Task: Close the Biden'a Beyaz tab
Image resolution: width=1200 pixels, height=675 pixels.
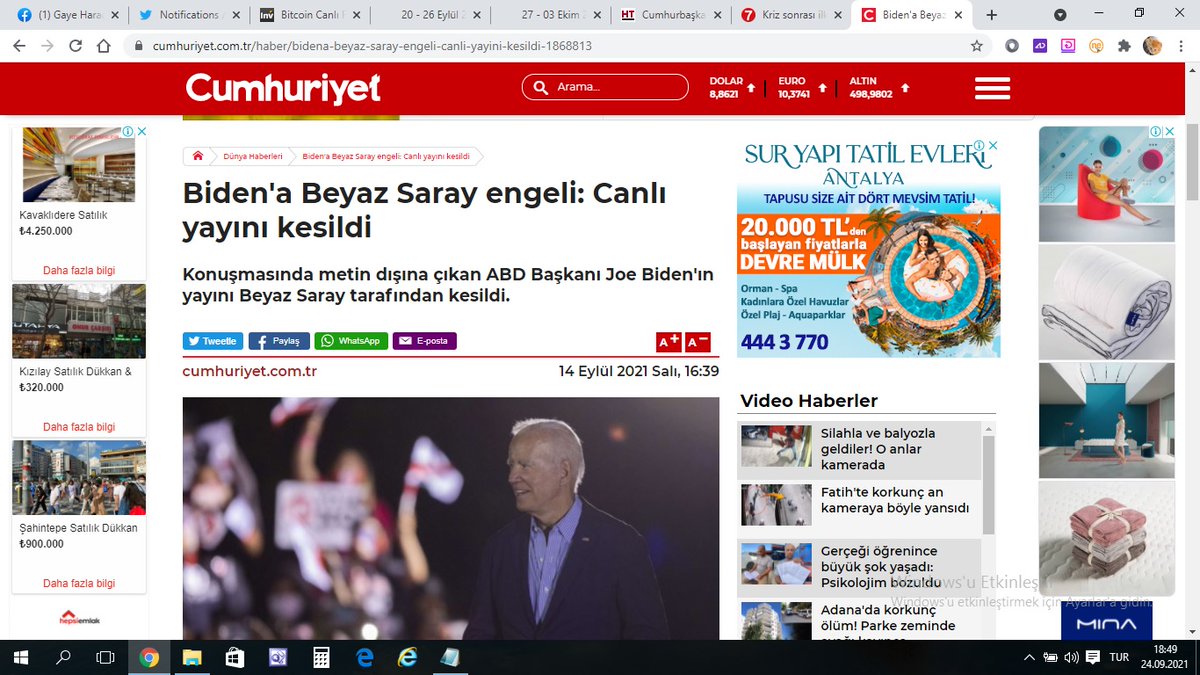Action: (x=957, y=15)
